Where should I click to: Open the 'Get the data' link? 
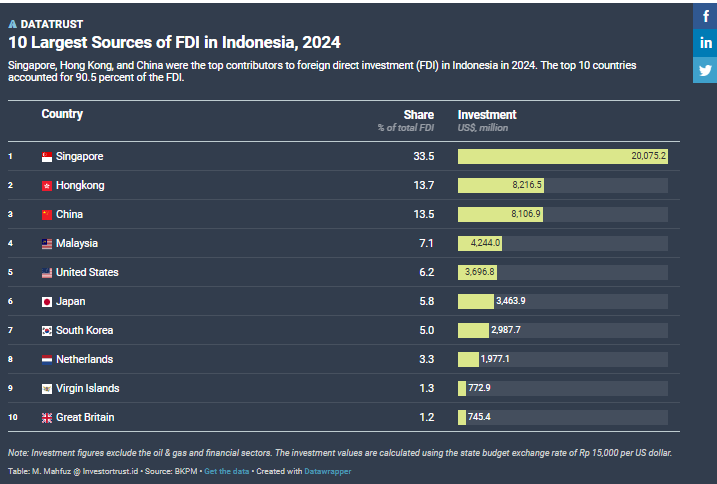pos(225,470)
